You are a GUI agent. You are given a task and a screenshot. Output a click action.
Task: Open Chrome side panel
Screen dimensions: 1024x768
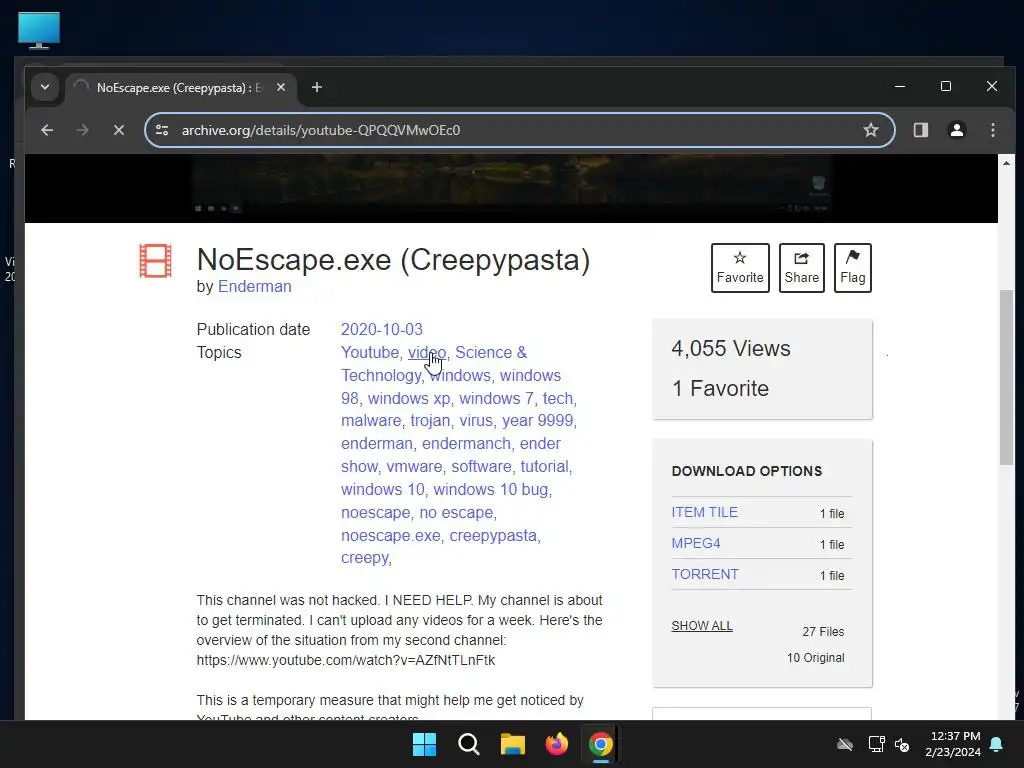click(921, 130)
